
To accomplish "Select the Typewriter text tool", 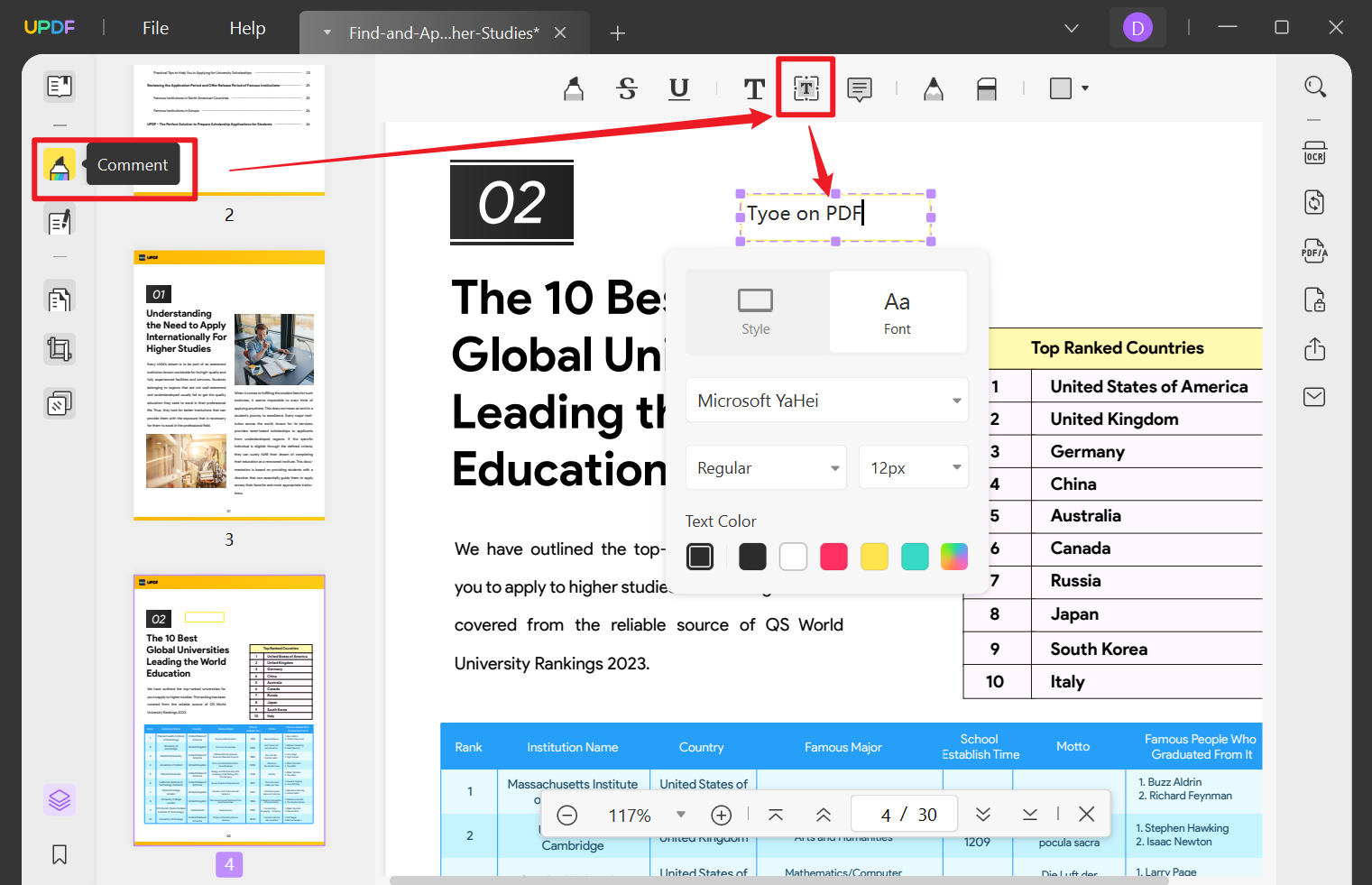I will point(754,88).
